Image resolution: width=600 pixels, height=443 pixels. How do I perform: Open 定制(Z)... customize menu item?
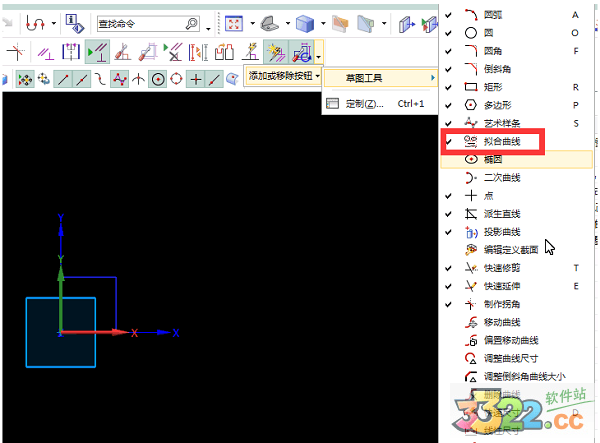click(x=380, y=103)
